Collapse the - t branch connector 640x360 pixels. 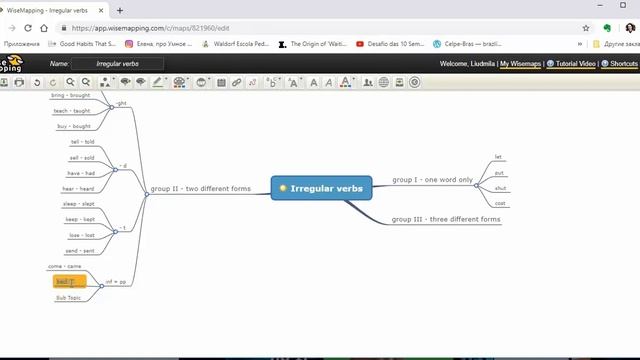click(116, 231)
